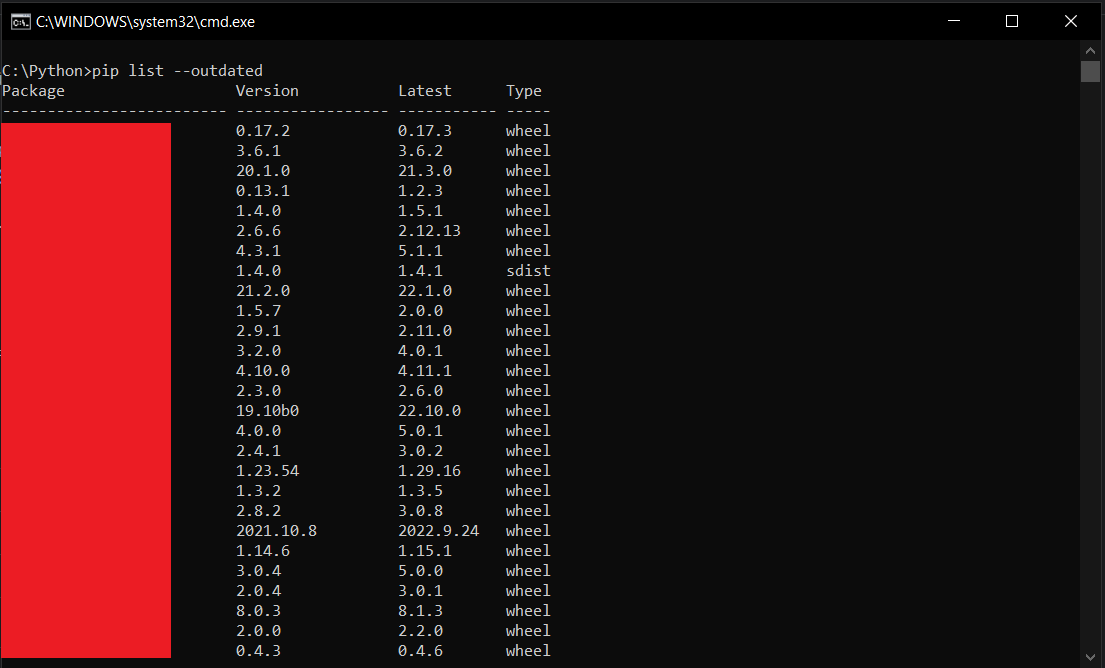Viewport: 1105px width, 668px height.
Task: Click the red redacted package names block
Action: tap(86, 390)
